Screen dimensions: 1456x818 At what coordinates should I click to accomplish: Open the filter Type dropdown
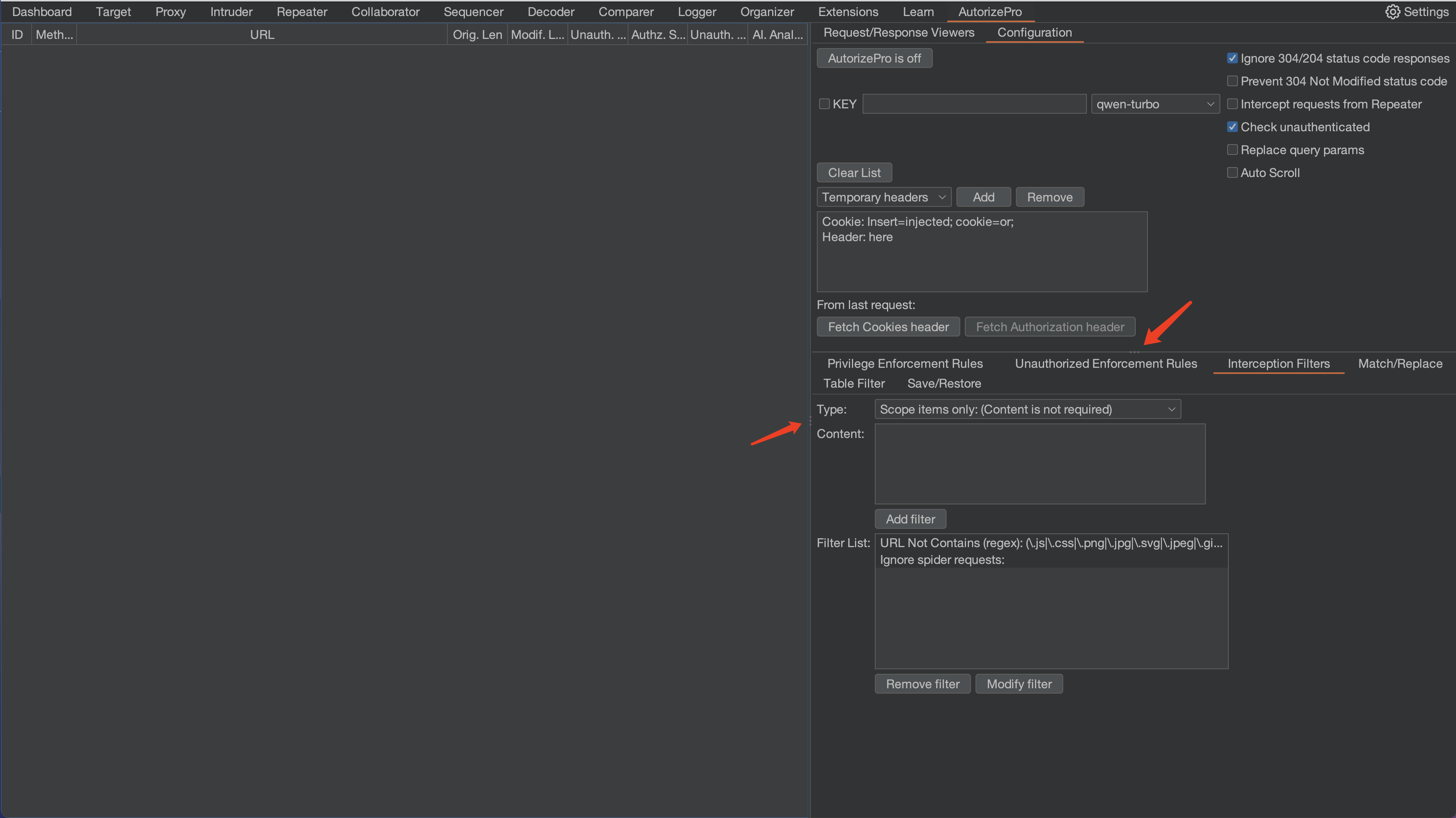click(1027, 409)
